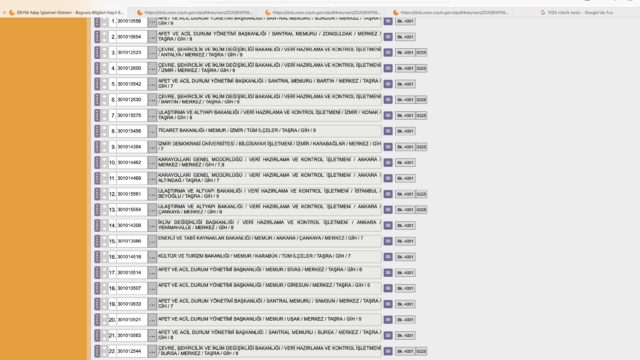The image size is (640, 360).
Task: Delete preference 5 with its Sil button
Action: point(388,84)
